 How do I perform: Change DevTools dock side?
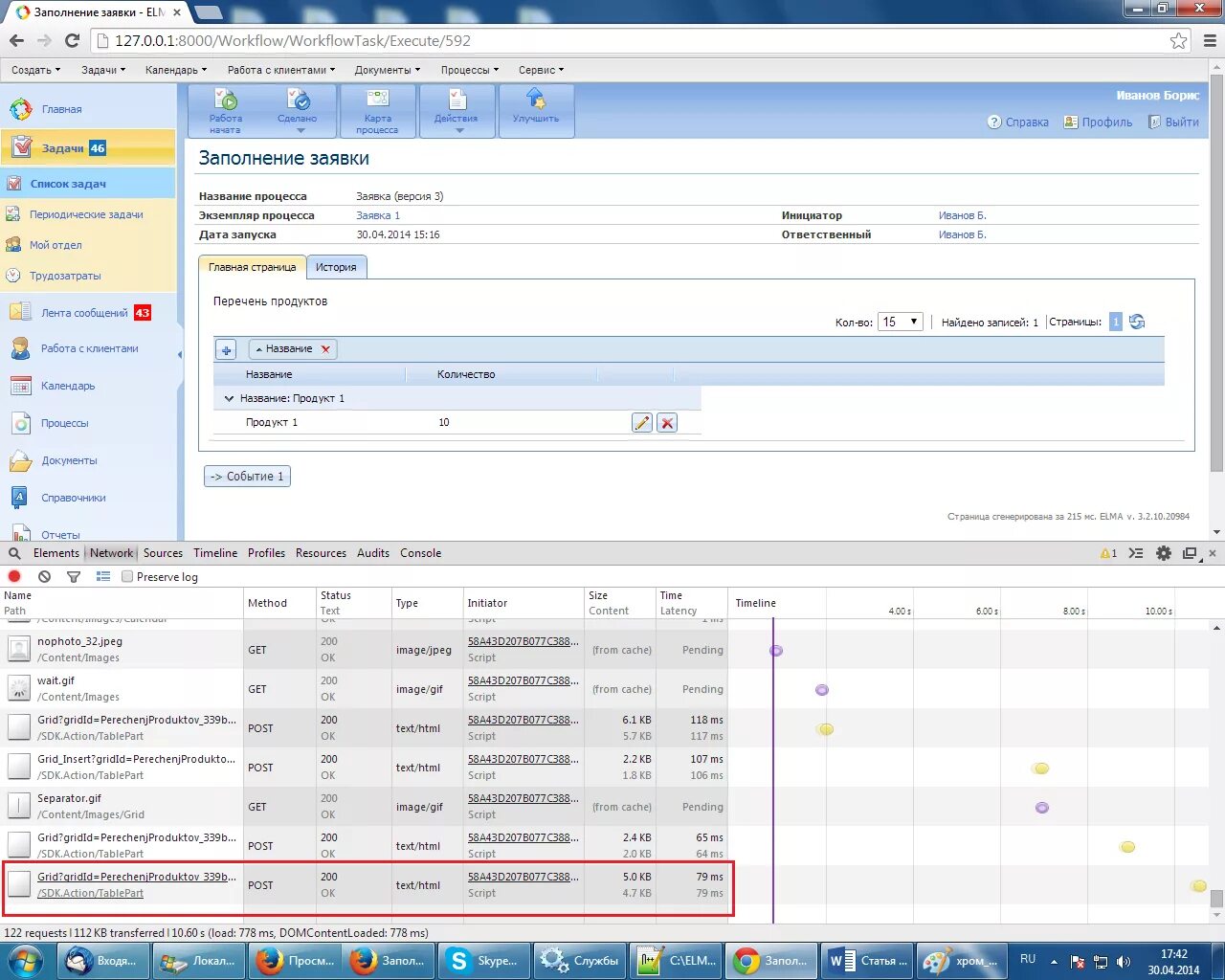pyautogui.click(x=1190, y=553)
